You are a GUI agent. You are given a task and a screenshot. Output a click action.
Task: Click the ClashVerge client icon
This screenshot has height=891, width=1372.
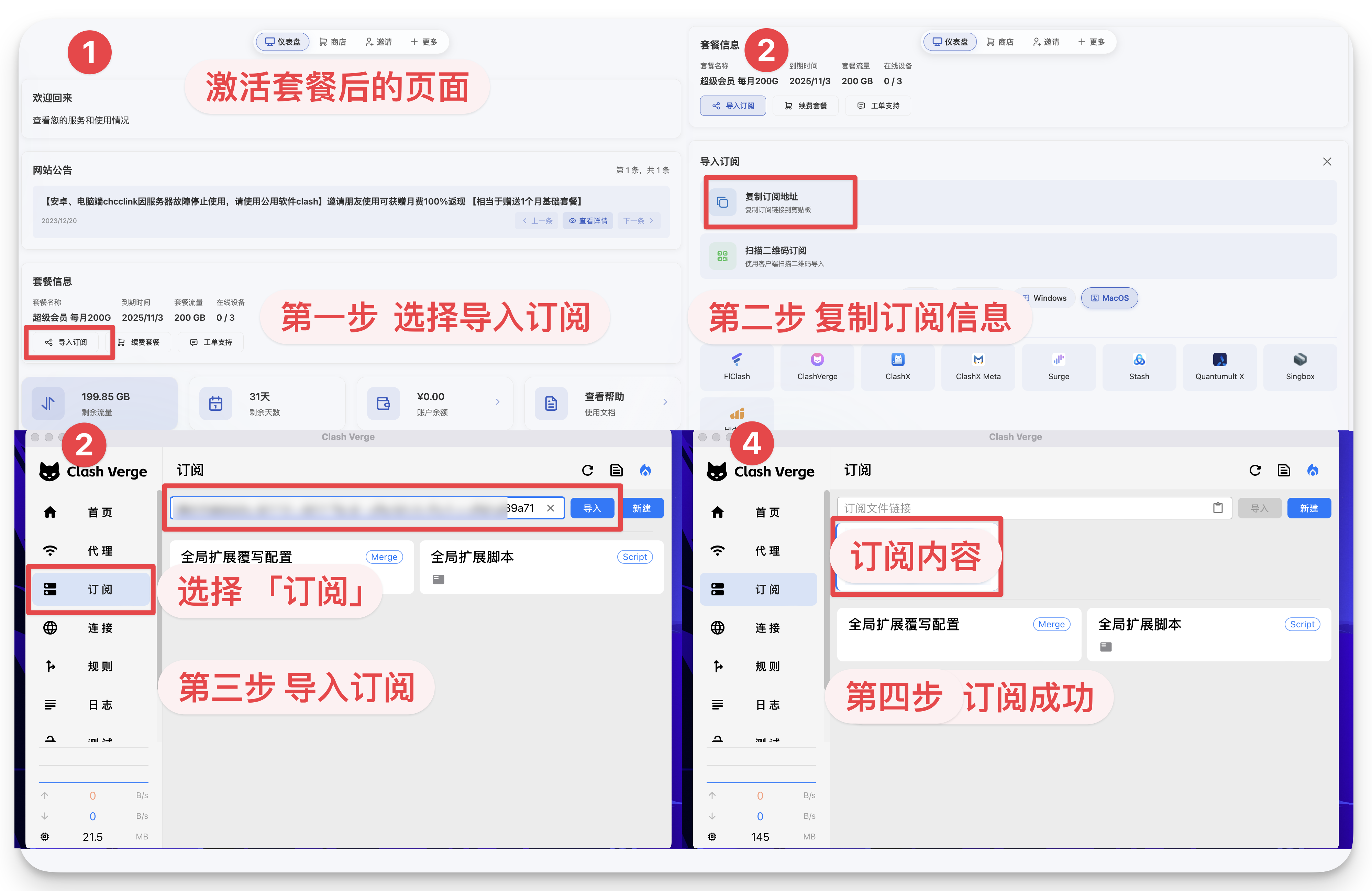[x=817, y=360]
